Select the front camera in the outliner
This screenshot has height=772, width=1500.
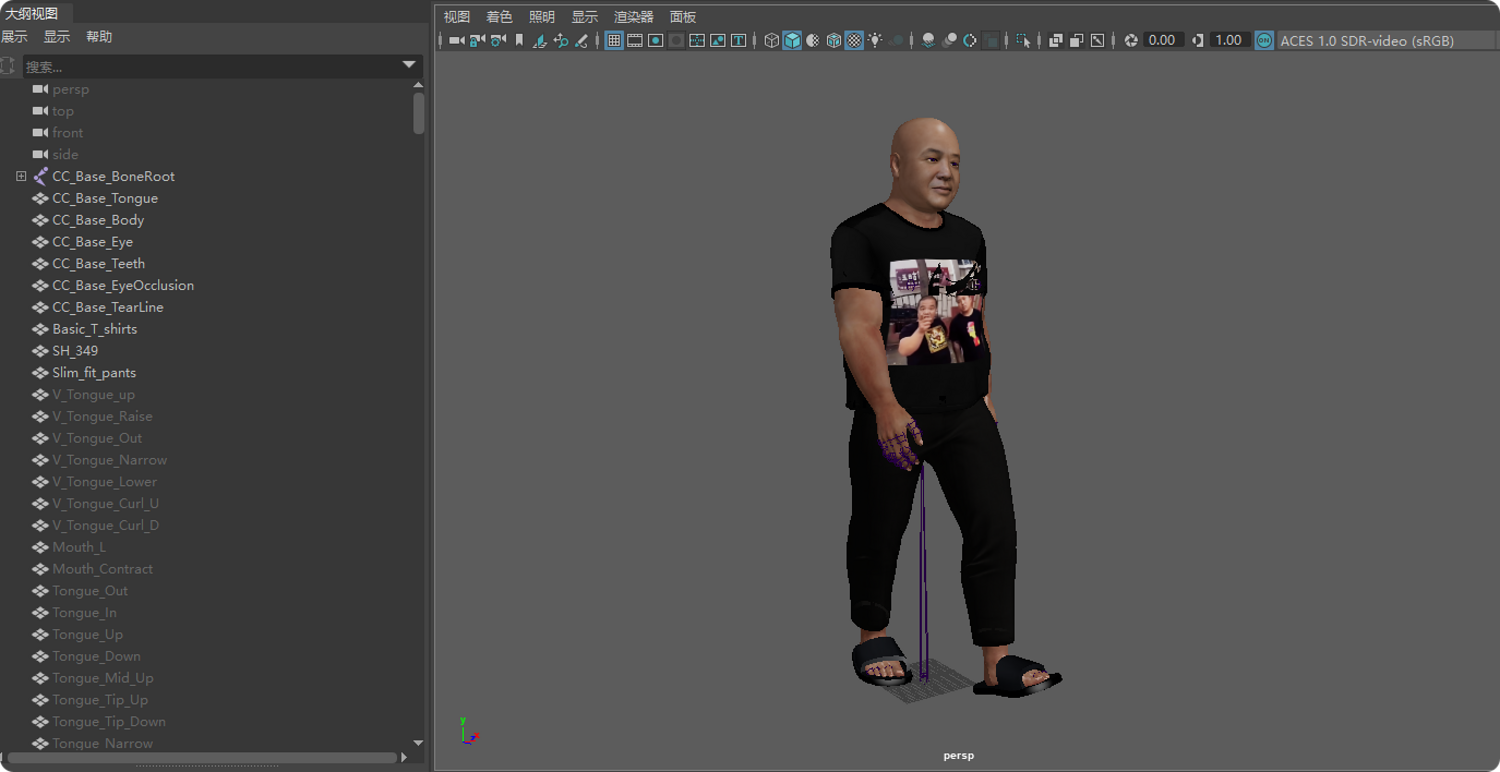coord(67,133)
